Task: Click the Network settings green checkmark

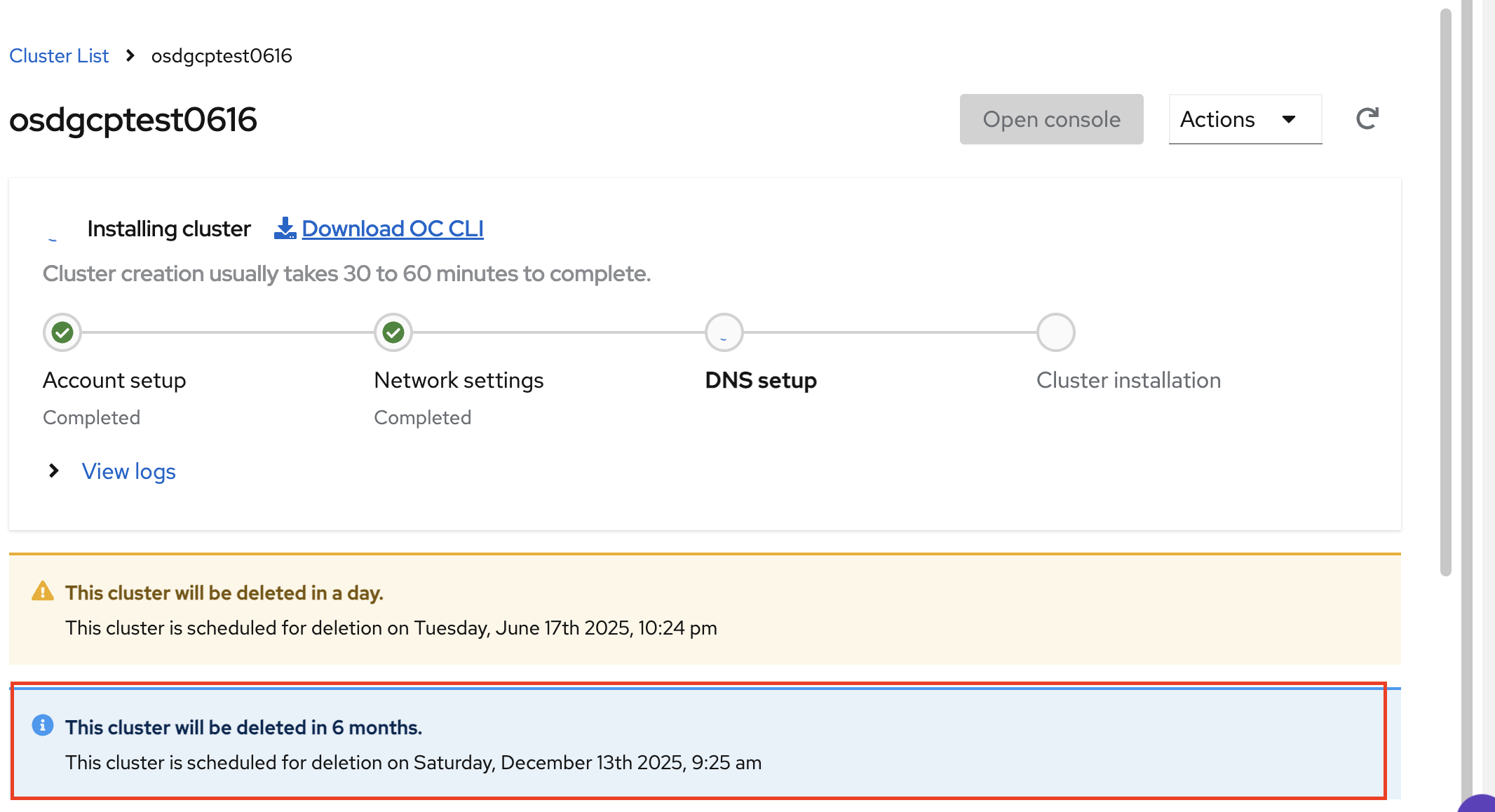Action: (393, 332)
